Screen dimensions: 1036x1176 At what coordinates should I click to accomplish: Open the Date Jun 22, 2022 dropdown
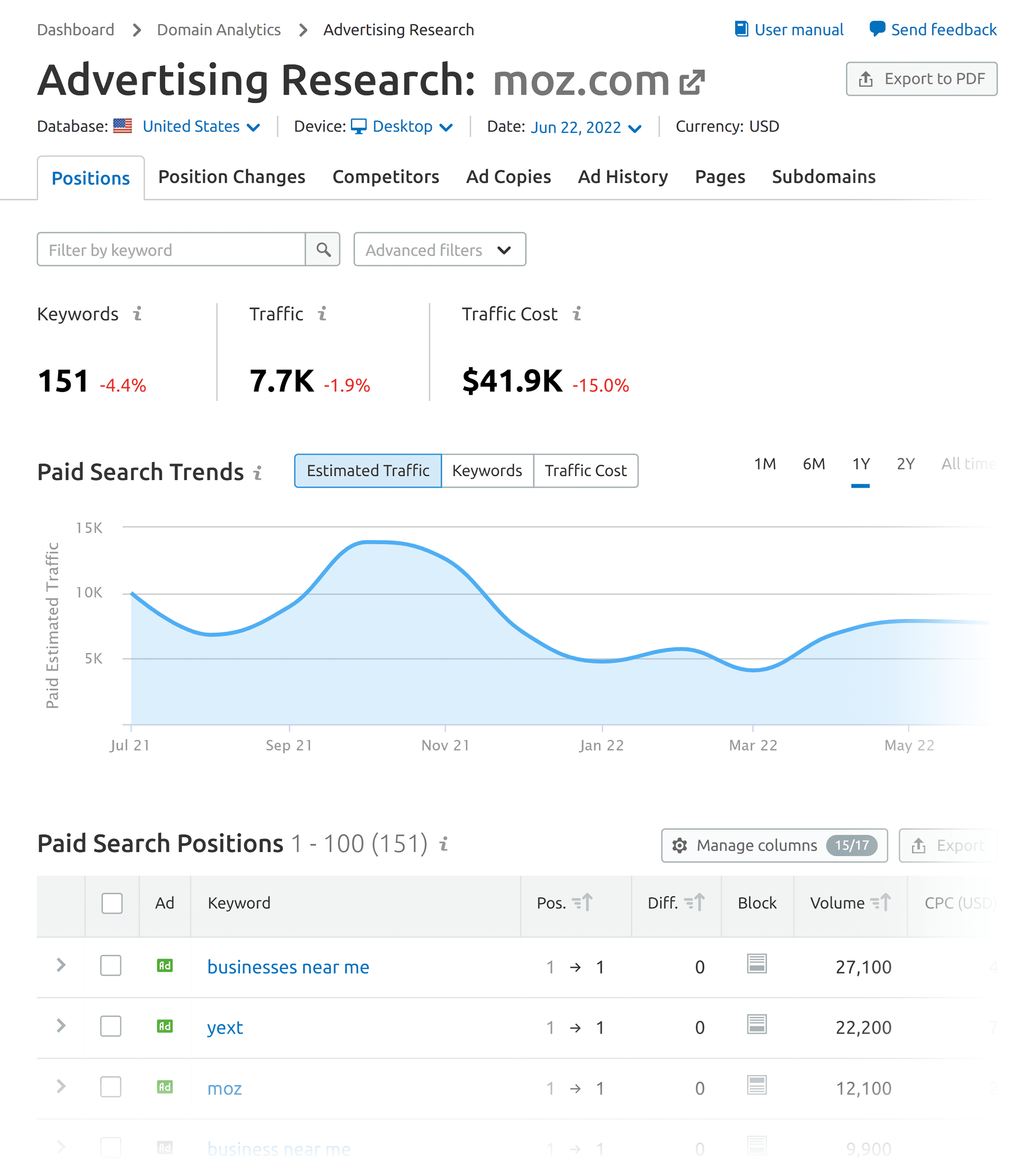coord(585,127)
